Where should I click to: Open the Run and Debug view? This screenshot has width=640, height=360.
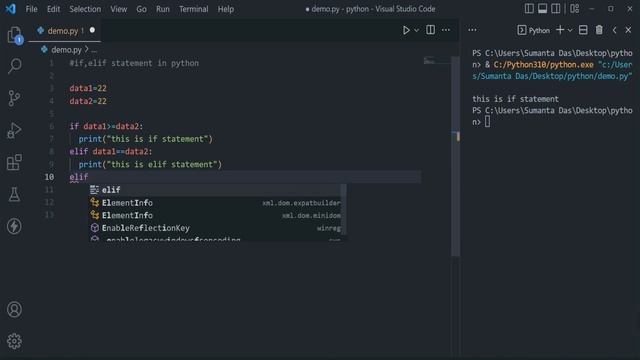14,131
